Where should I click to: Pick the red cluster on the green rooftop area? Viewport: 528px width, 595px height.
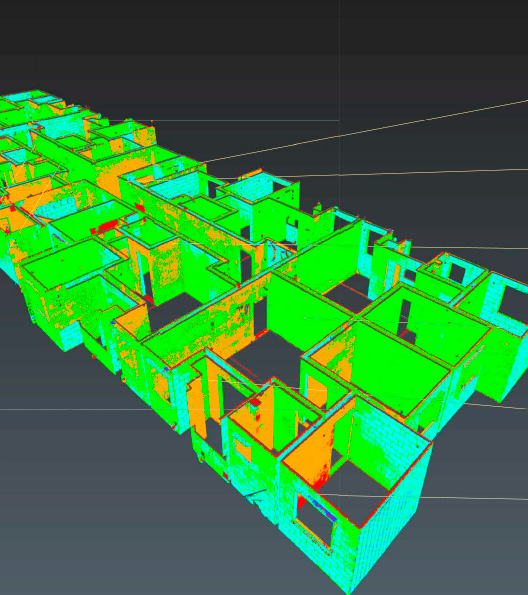click(103, 227)
